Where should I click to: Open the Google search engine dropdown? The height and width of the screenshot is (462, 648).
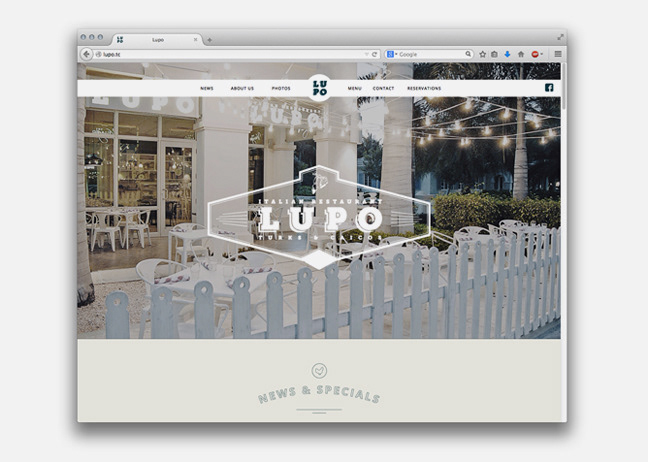(x=391, y=54)
